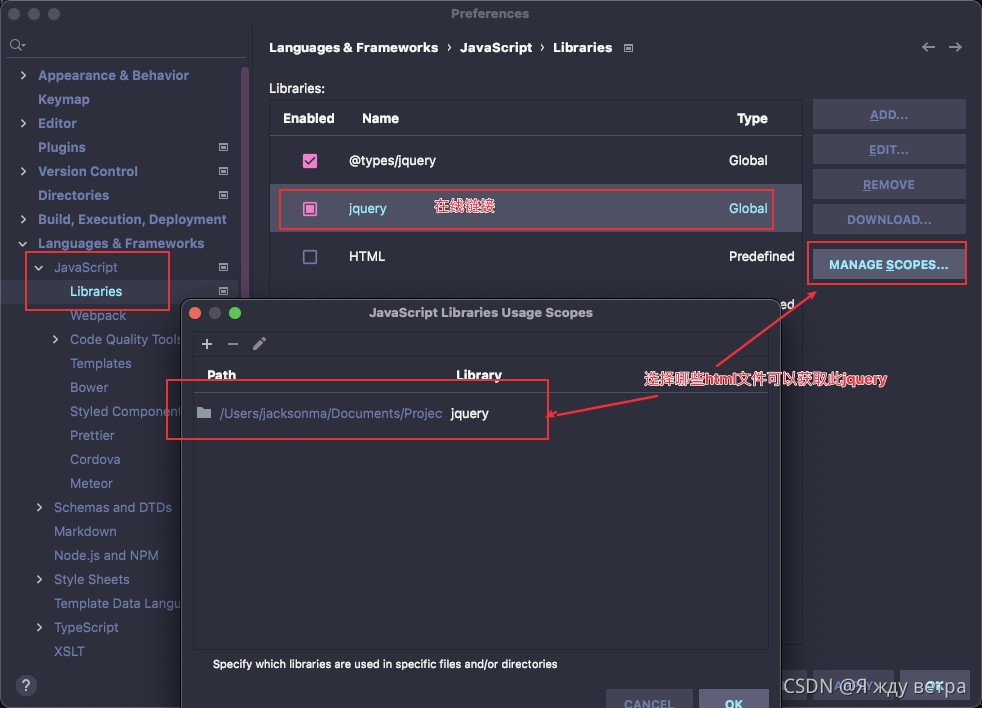Click the Plugins project-level settings icon
This screenshot has height=708, width=982.
coord(223,147)
